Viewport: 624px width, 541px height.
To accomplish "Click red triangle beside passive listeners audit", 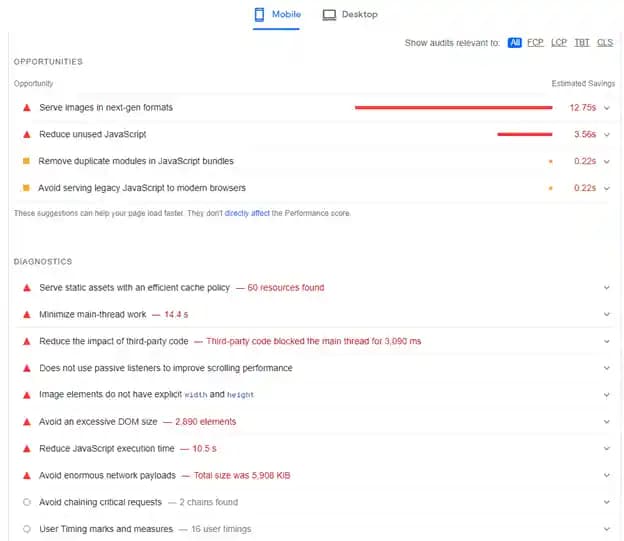I will [27, 368].
